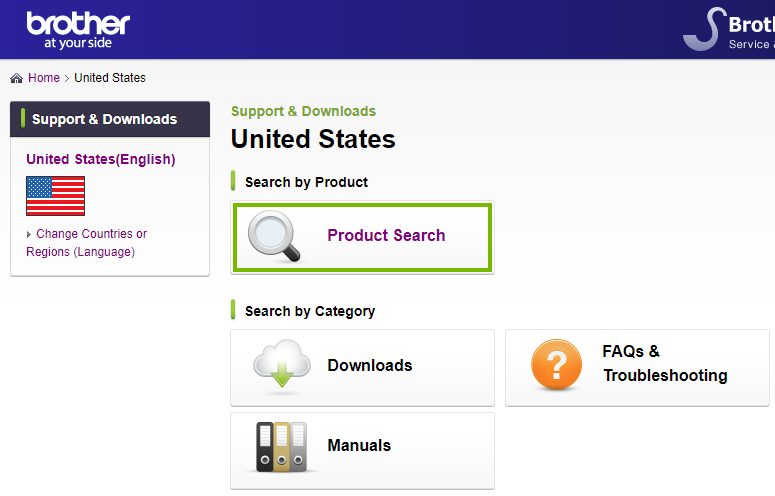The width and height of the screenshot is (775, 496).
Task: Click Change Countries or Regions link
Action: [86, 243]
